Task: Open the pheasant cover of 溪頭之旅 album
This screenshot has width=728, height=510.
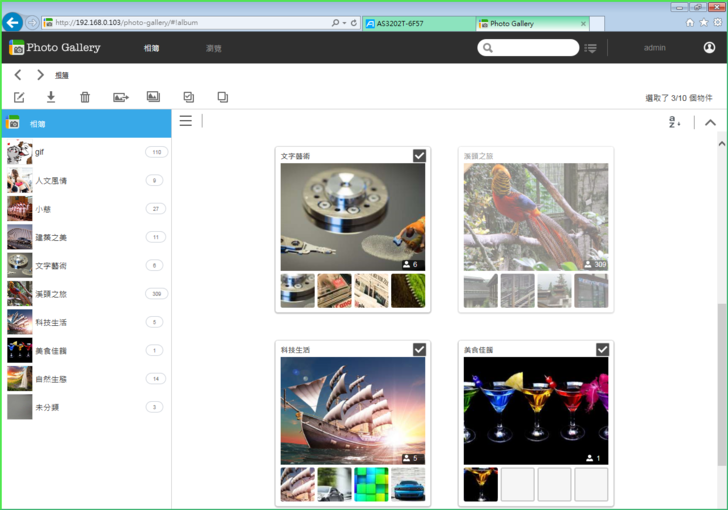Action: coord(536,217)
